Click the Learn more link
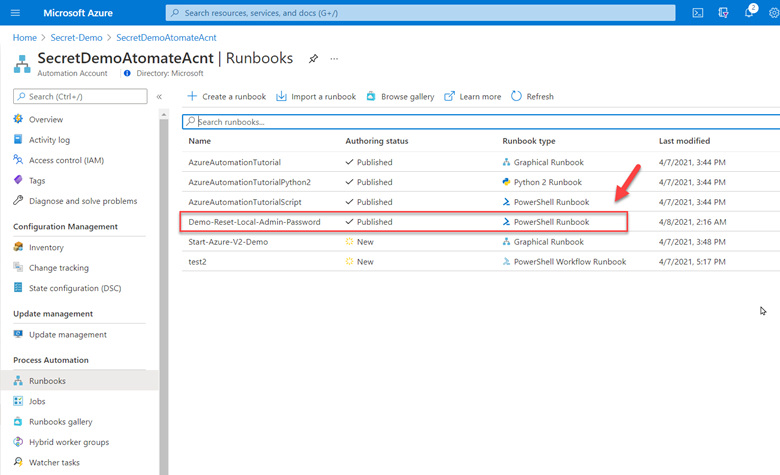The width and height of the screenshot is (780, 475). coord(473,97)
